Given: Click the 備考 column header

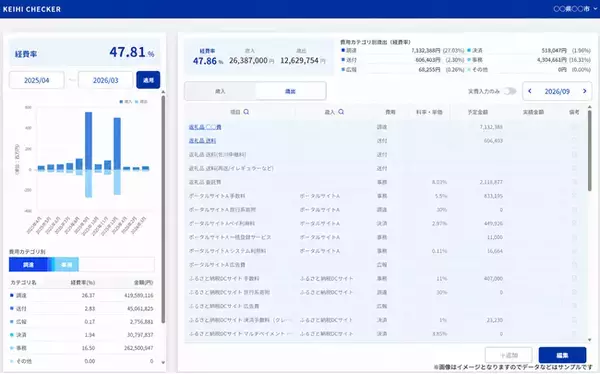Looking at the screenshot, I should [574, 112].
